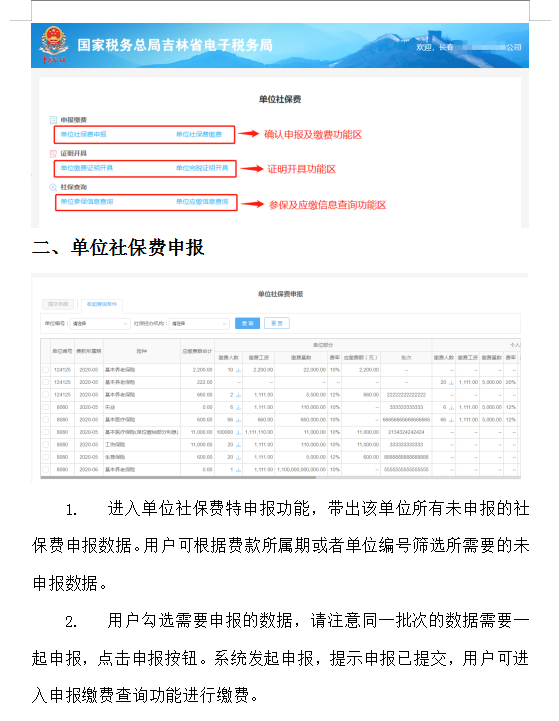Click the 险种 column header
Screen dimensions: 559x721
point(142,351)
